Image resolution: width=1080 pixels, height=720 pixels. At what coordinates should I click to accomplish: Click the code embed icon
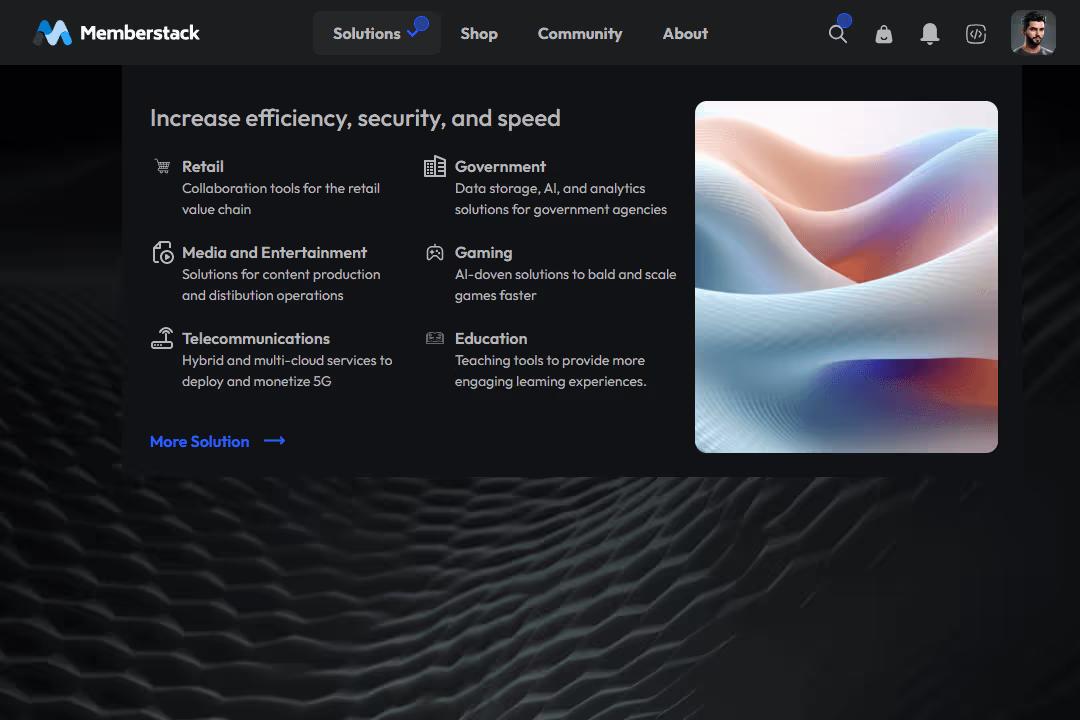976,34
